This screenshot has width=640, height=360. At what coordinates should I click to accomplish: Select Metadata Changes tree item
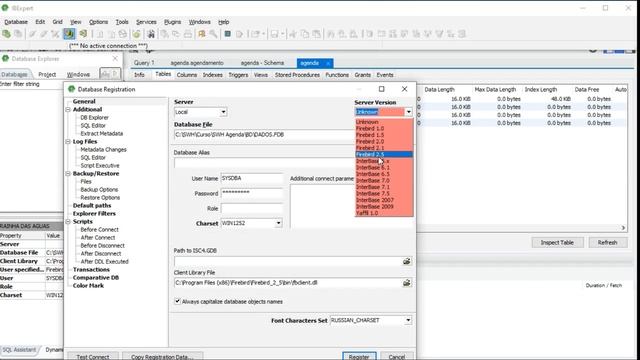103,149
